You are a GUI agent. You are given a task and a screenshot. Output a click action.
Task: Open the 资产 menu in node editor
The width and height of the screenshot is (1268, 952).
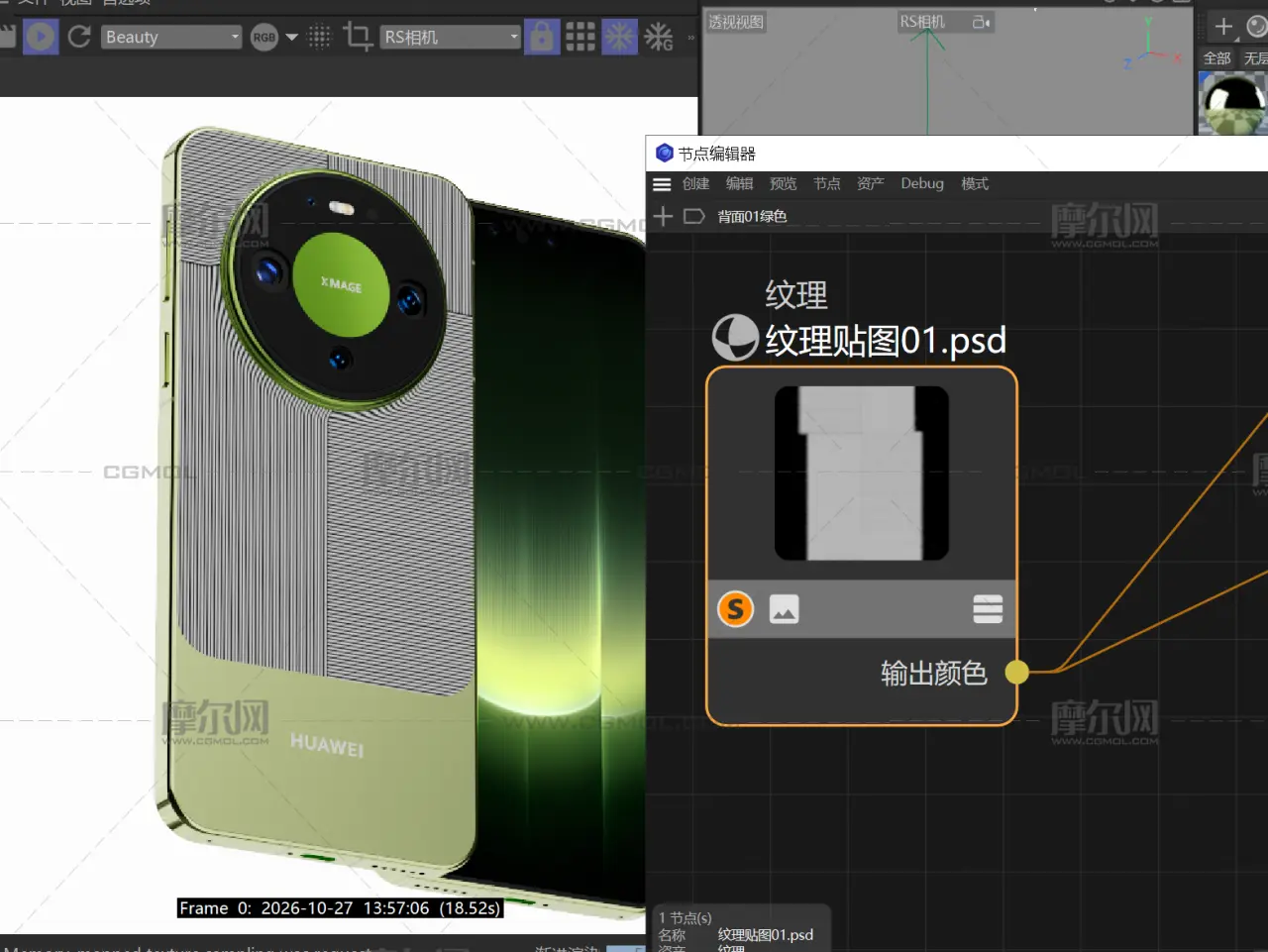pos(870,184)
